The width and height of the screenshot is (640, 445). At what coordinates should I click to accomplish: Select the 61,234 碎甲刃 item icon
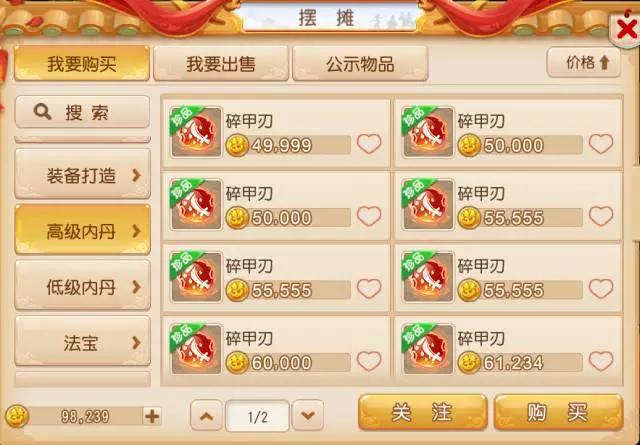(x=428, y=349)
